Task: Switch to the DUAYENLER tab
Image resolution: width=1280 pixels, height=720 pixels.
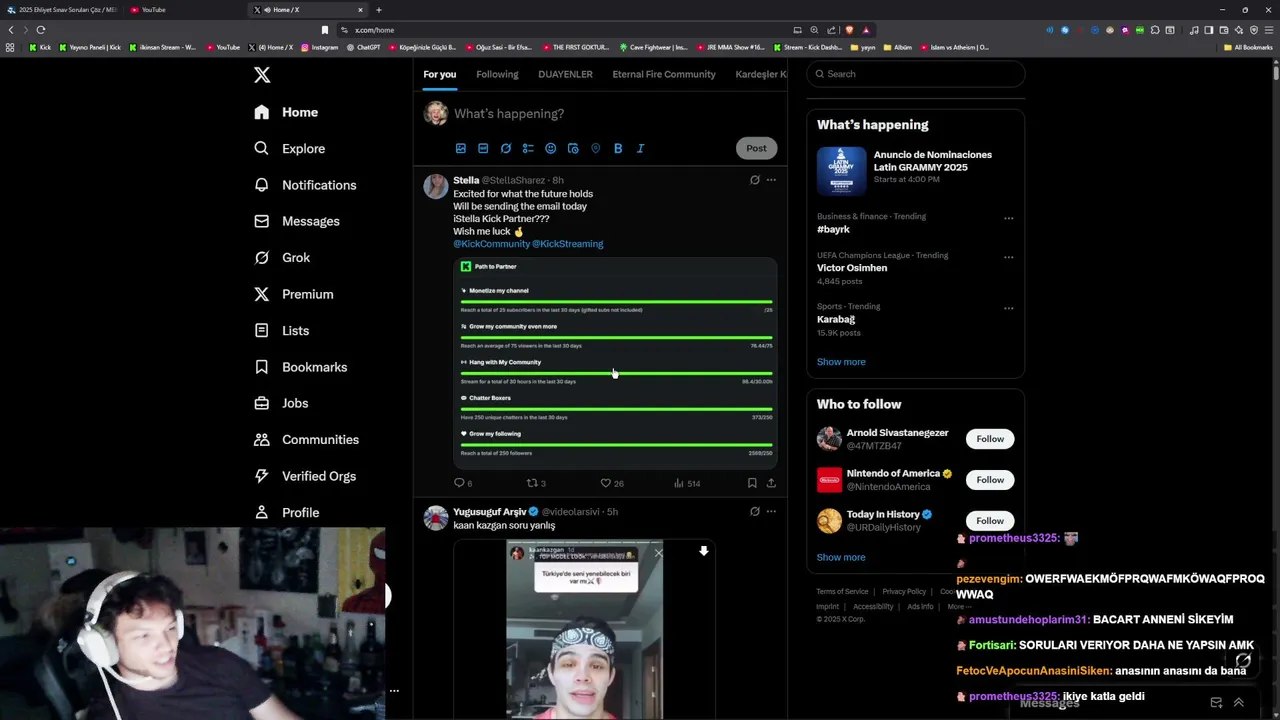Action: (565, 74)
